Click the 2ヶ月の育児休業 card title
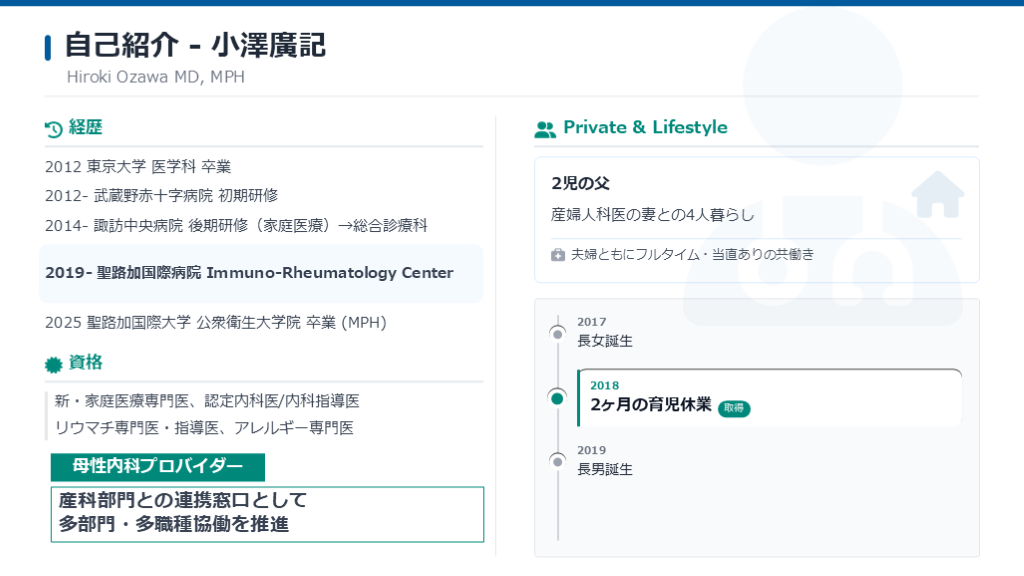The width and height of the screenshot is (1024, 576). click(651, 405)
